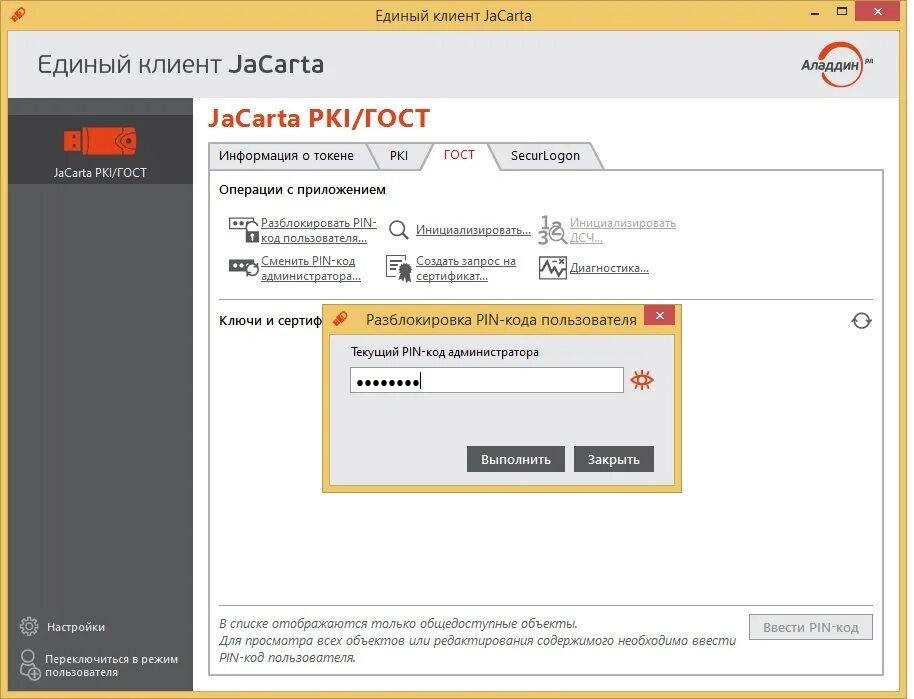This screenshot has height=699, width=914.
Task: Switch to the PKI tab
Action: (x=399, y=156)
